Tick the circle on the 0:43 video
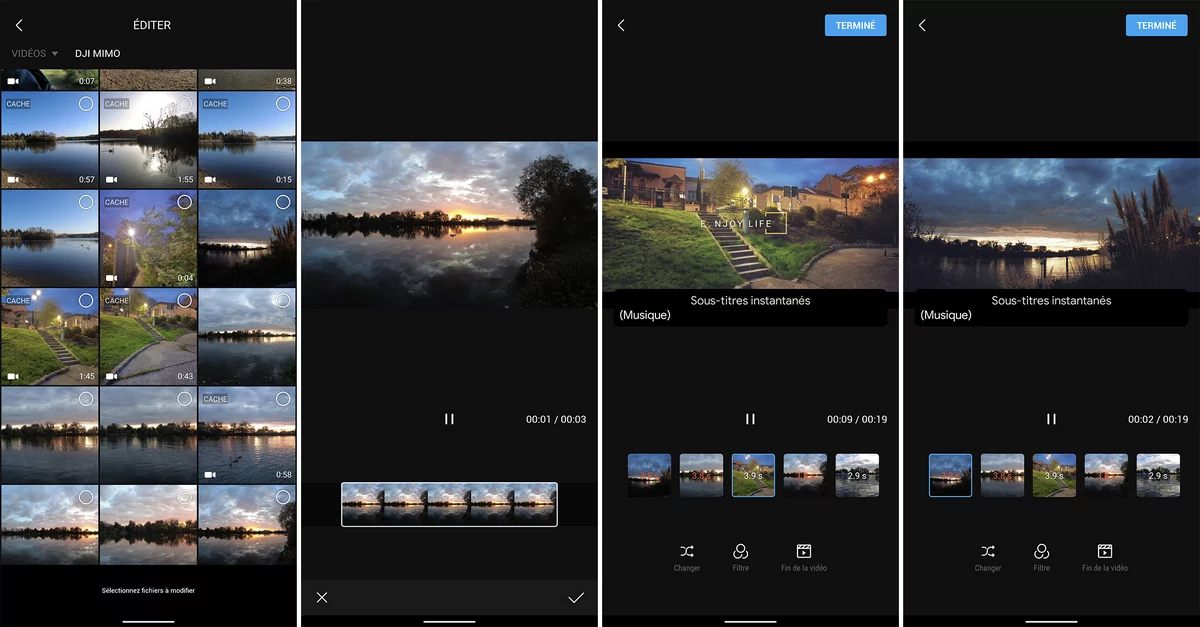 [184, 300]
